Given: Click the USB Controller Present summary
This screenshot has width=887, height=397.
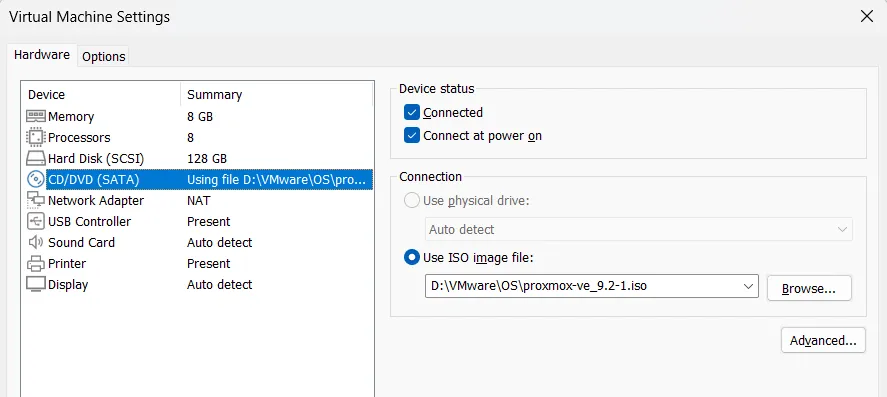Looking at the screenshot, I should pyautogui.click(x=209, y=221).
